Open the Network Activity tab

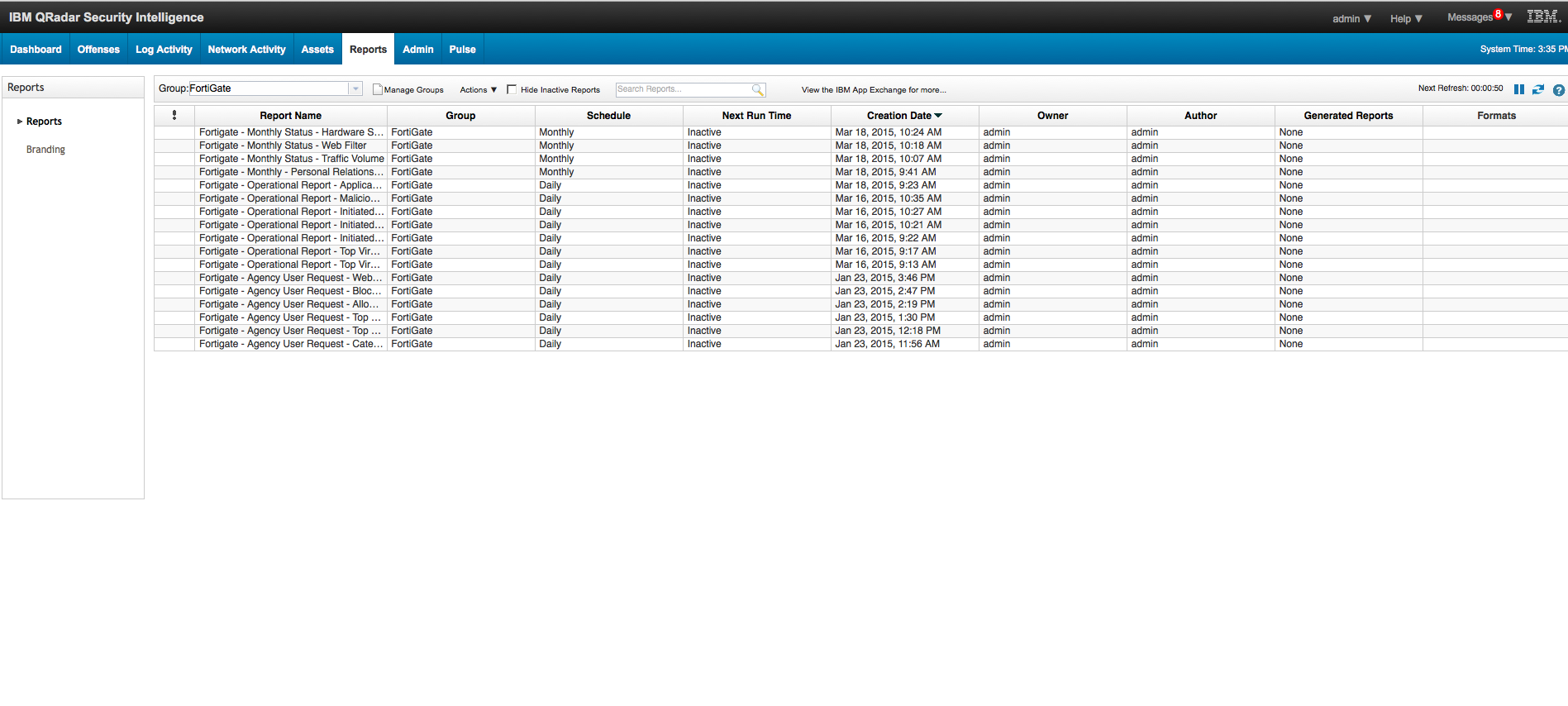246,50
